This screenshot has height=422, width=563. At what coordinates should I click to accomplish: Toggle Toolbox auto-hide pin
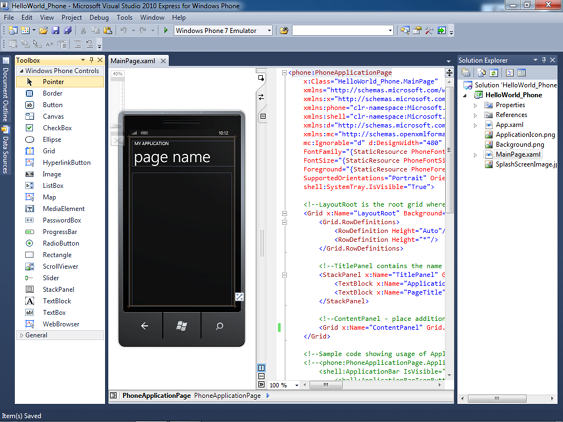pyautogui.click(x=92, y=60)
